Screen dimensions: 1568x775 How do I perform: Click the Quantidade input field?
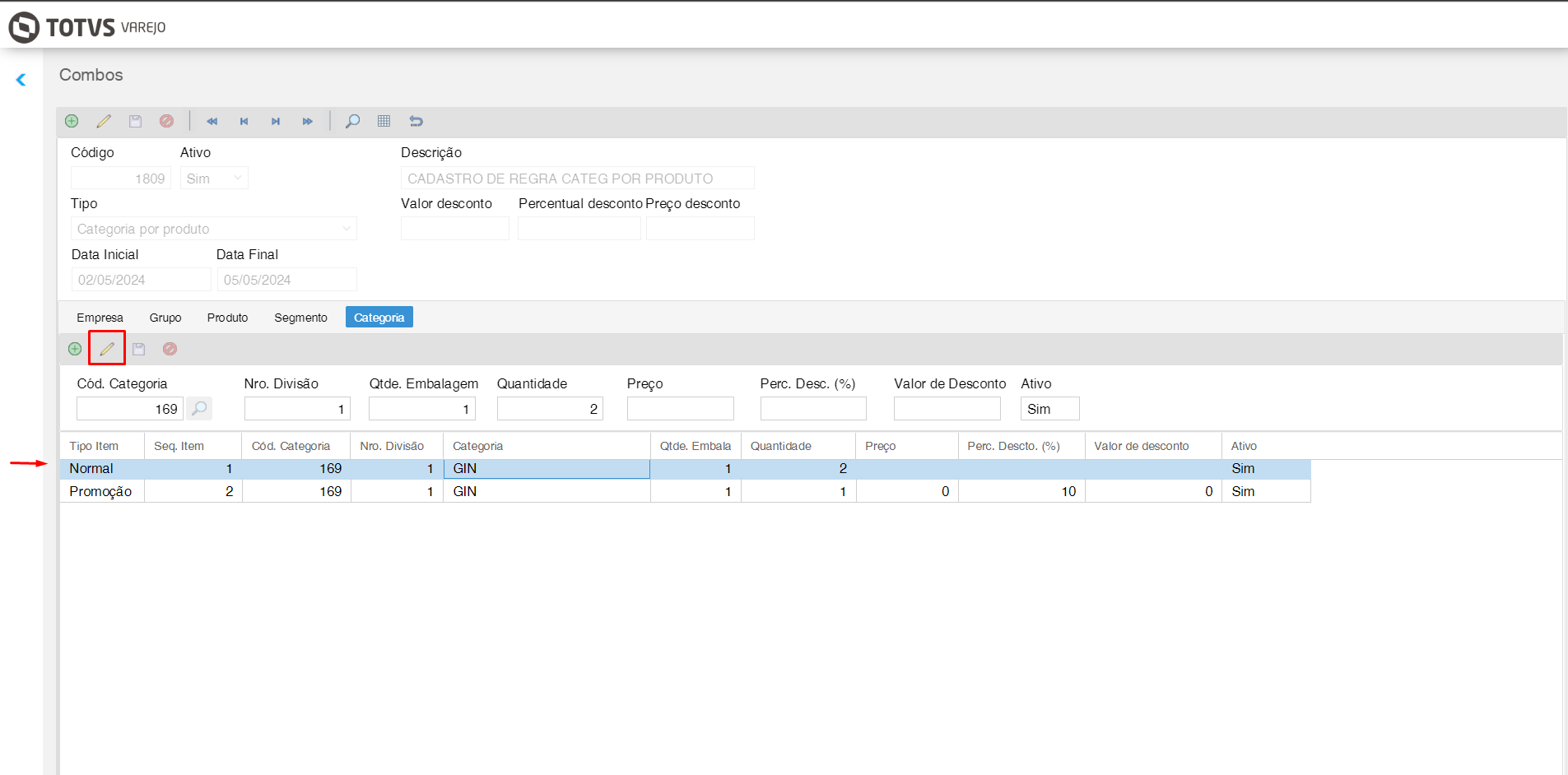coord(549,409)
